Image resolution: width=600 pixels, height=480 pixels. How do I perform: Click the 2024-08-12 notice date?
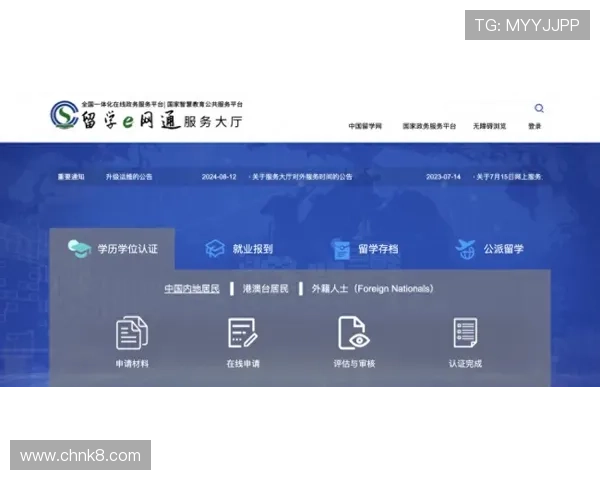tap(219, 177)
